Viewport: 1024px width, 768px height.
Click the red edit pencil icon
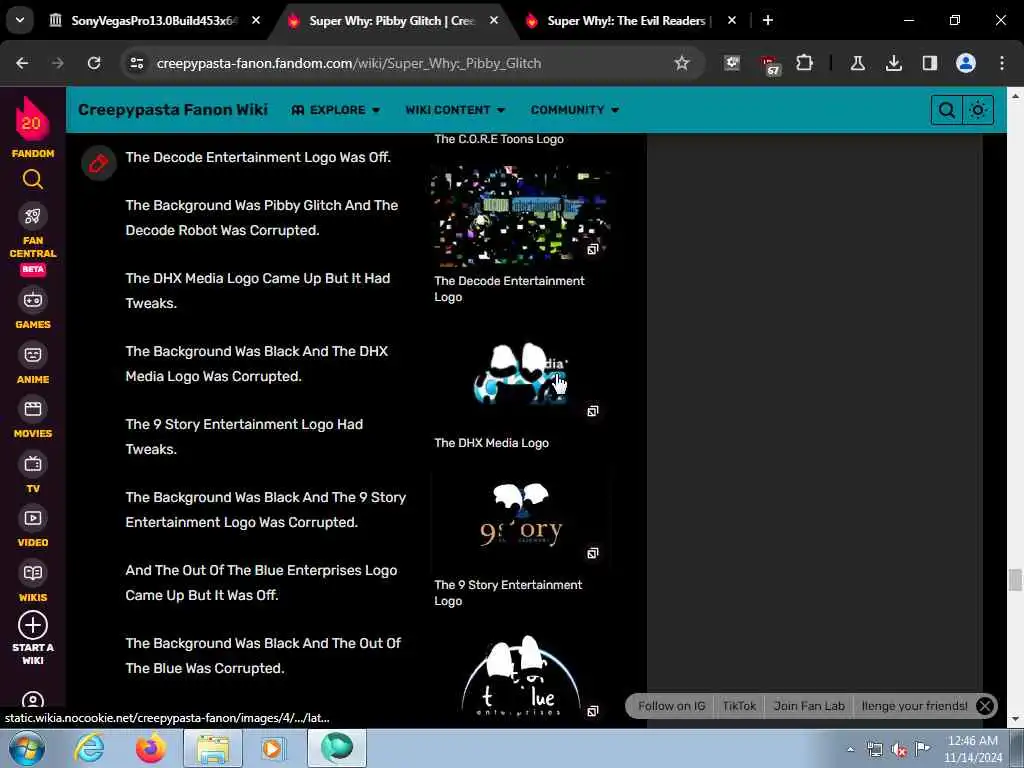99,163
